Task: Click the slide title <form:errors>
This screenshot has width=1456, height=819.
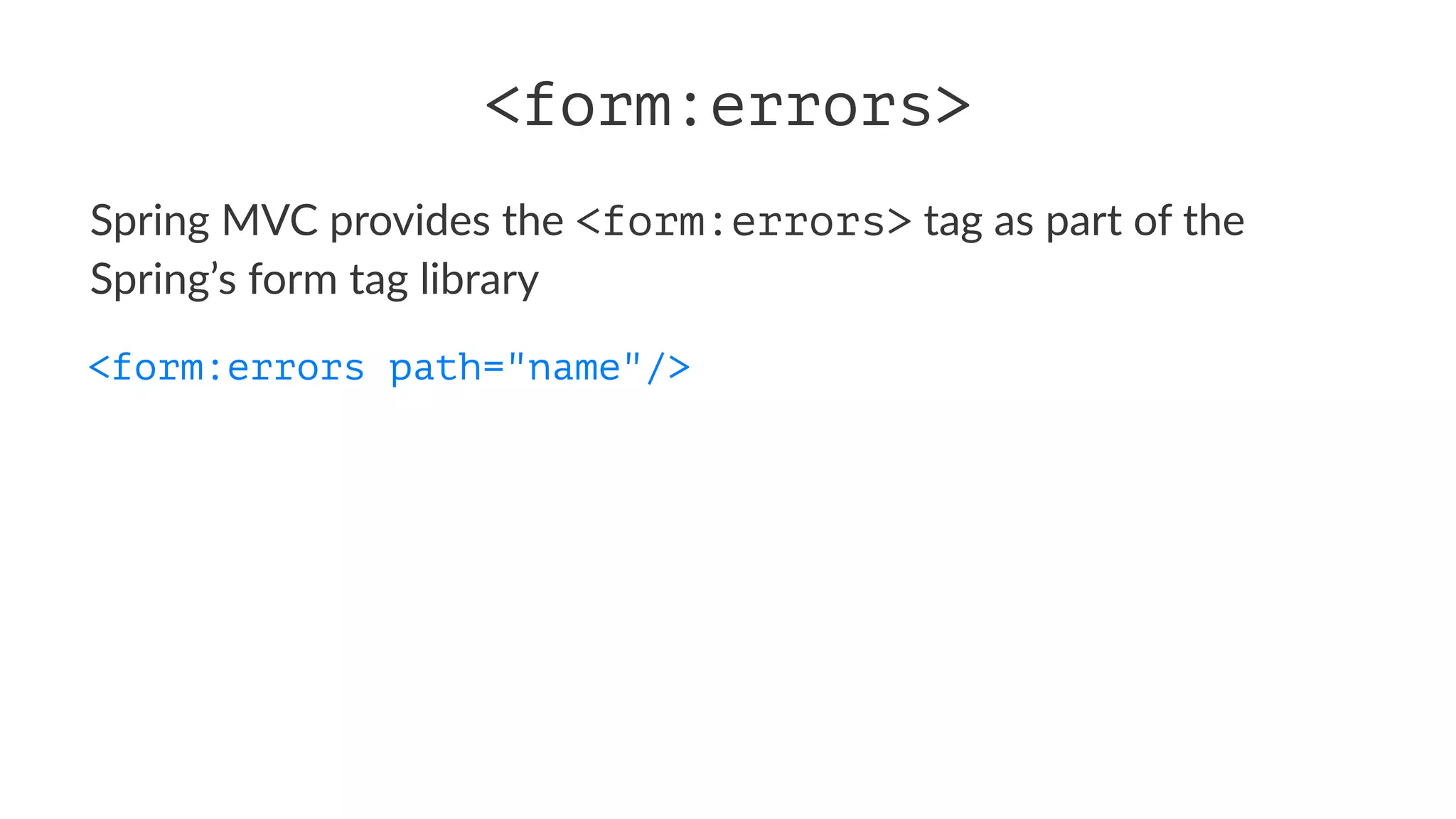Action: click(728, 105)
